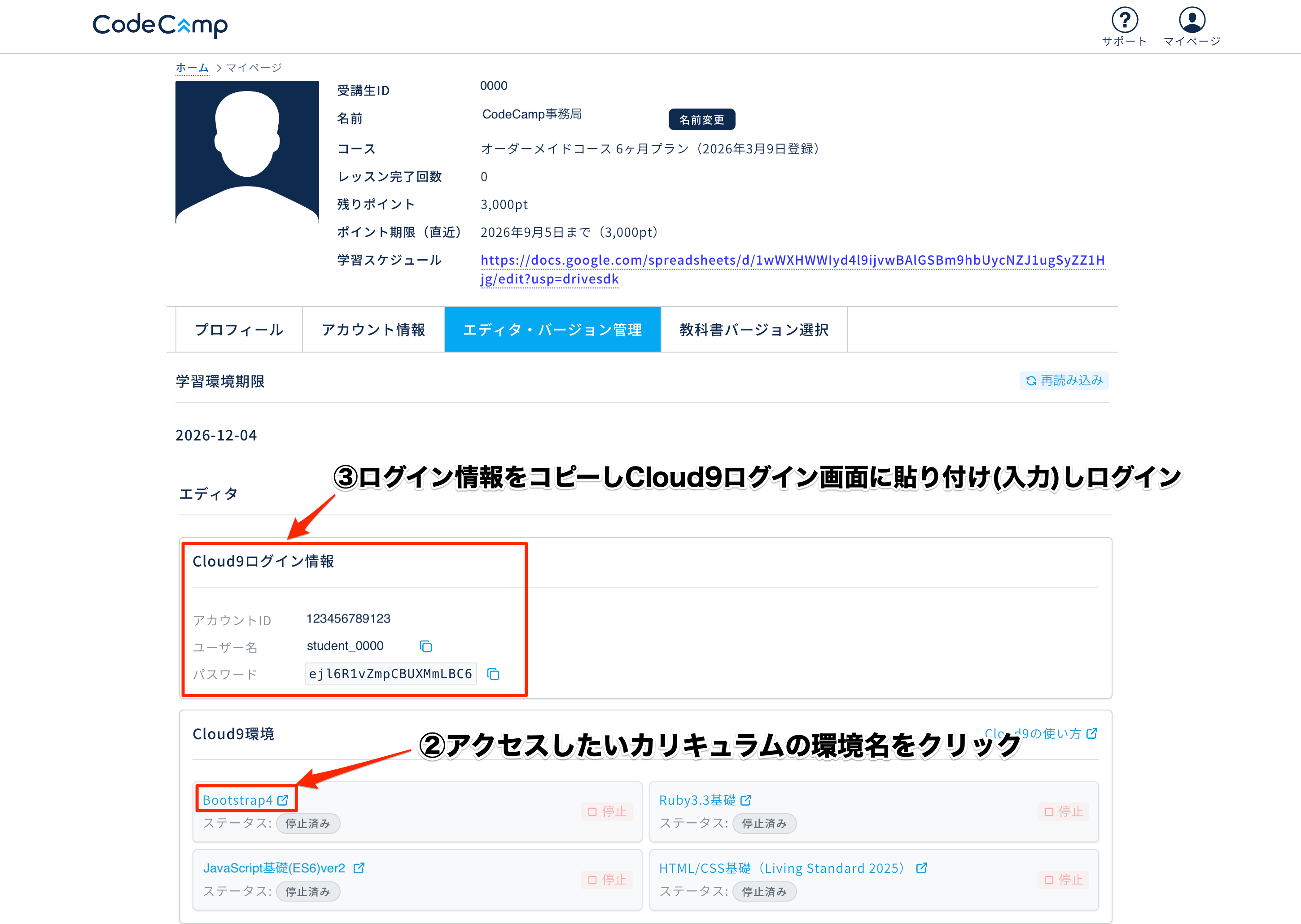Copy the ユーザー名 student_0000

pyautogui.click(x=426, y=646)
